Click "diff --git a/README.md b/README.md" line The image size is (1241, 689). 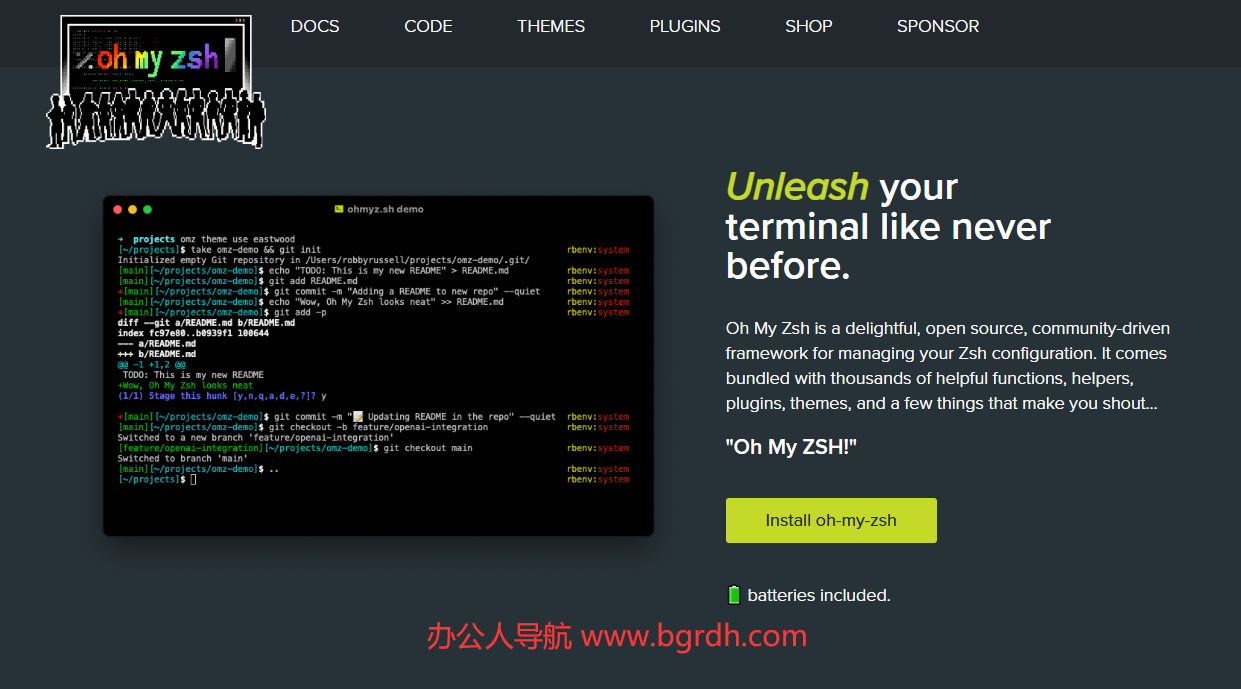pyautogui.click(x=206, y=323)
